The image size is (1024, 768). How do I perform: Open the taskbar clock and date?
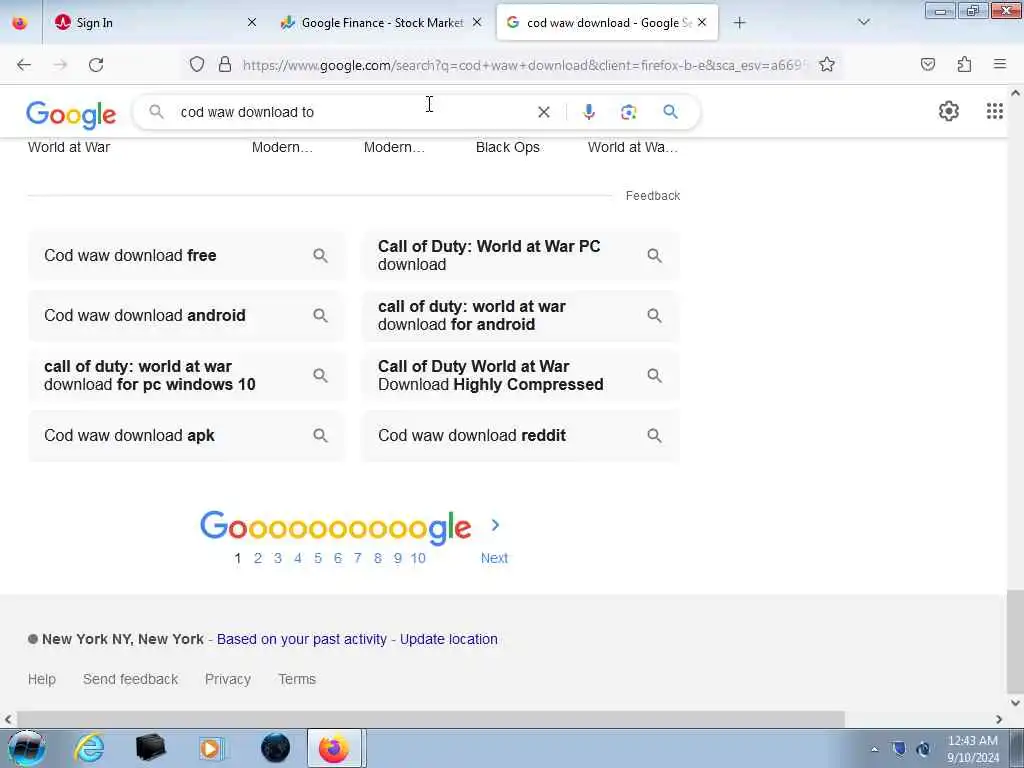(x=973, y=749)
